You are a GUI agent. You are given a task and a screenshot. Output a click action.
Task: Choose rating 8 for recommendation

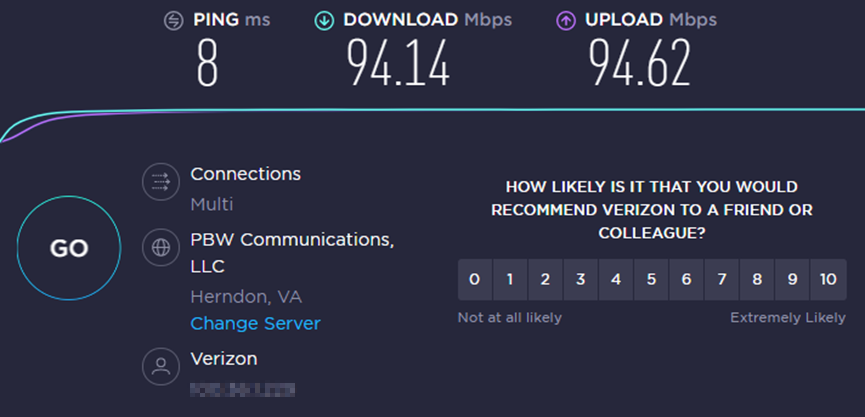757,280
